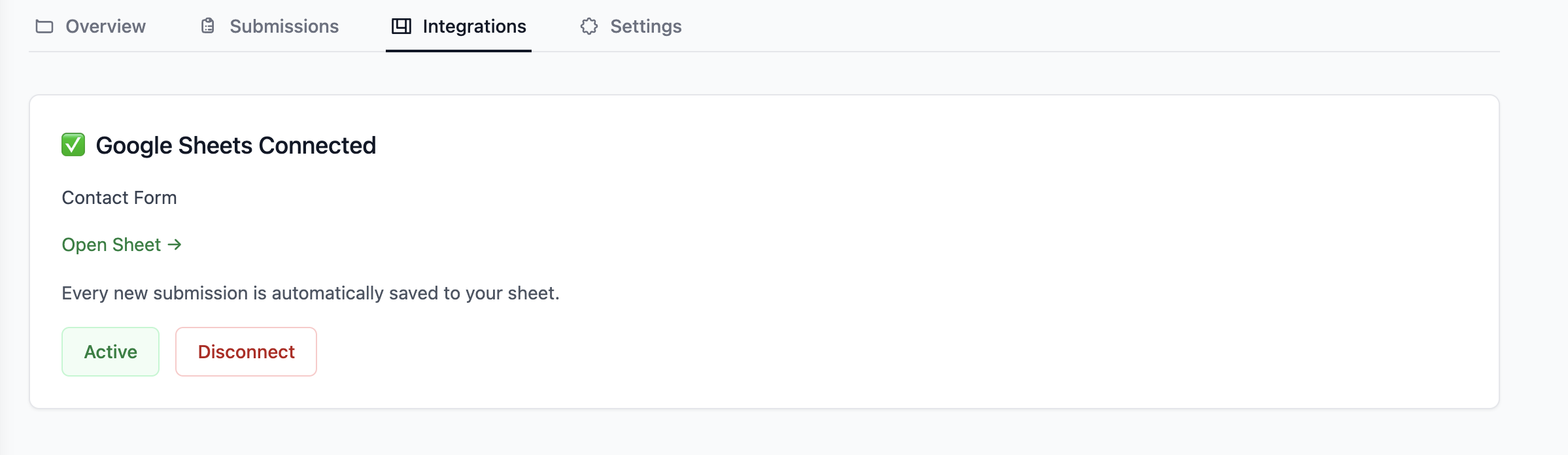Click the folder icon beside Overview
The height and width of the screenshot is (455, 1568).
tap(44, 27)
